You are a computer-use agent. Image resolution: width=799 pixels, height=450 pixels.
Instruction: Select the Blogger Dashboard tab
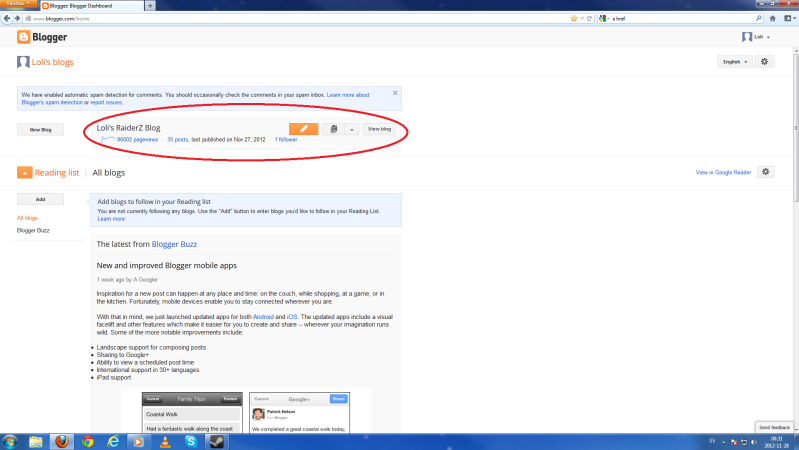[92, 6]
